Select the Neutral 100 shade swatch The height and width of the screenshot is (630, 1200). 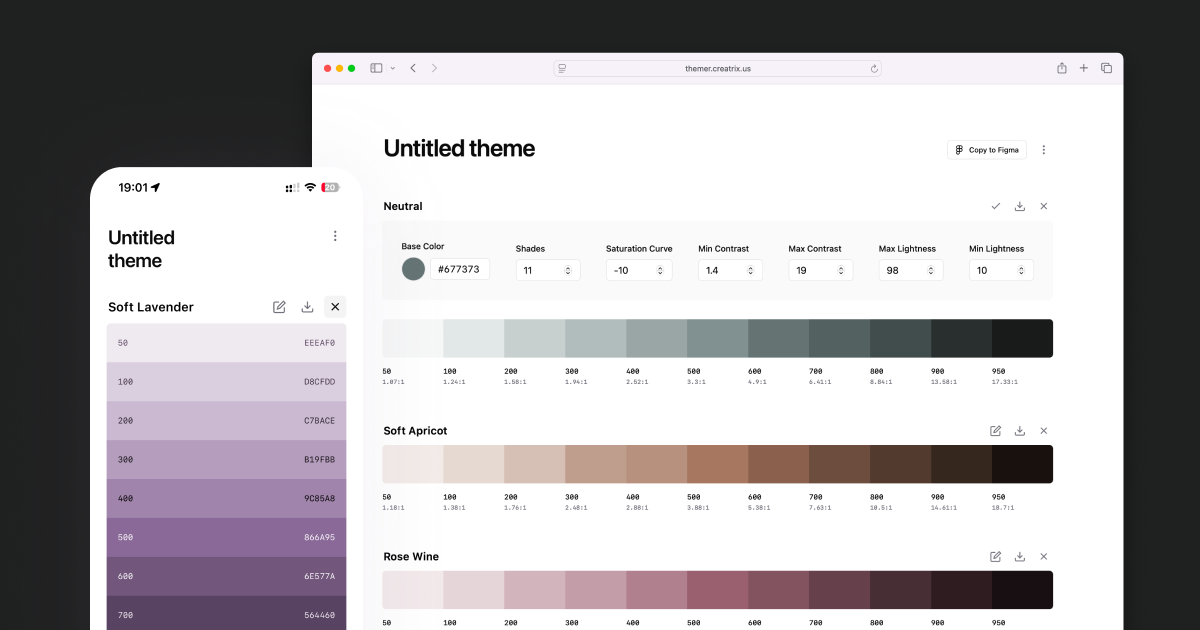pyautogui.click(x=473, y=338)
